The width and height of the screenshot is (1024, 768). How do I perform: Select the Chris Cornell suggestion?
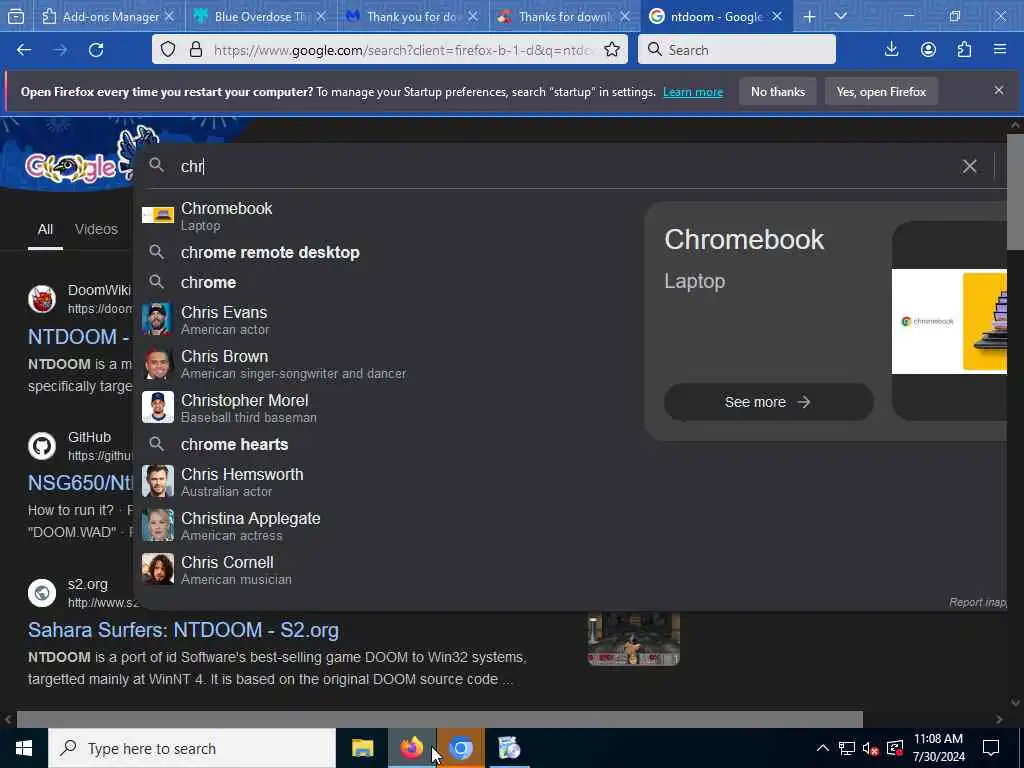point(387,569)
